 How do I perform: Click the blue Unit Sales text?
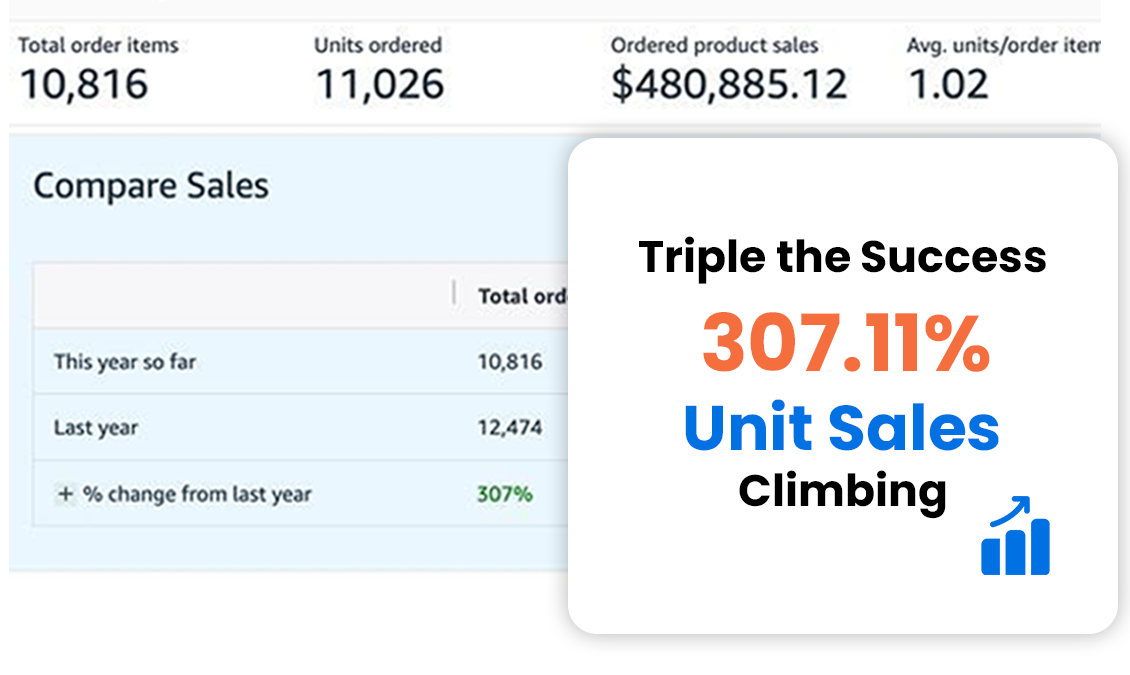[x=841, y=427]
